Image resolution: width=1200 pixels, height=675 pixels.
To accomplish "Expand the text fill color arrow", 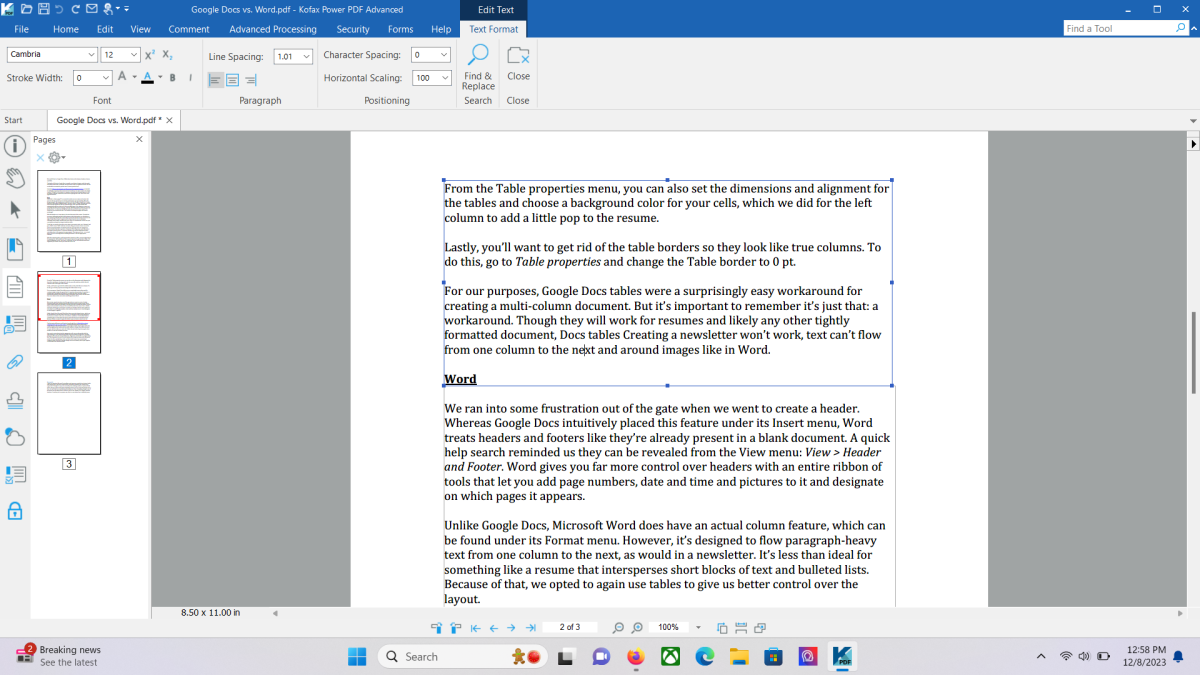I will click(x=134, y=77).
